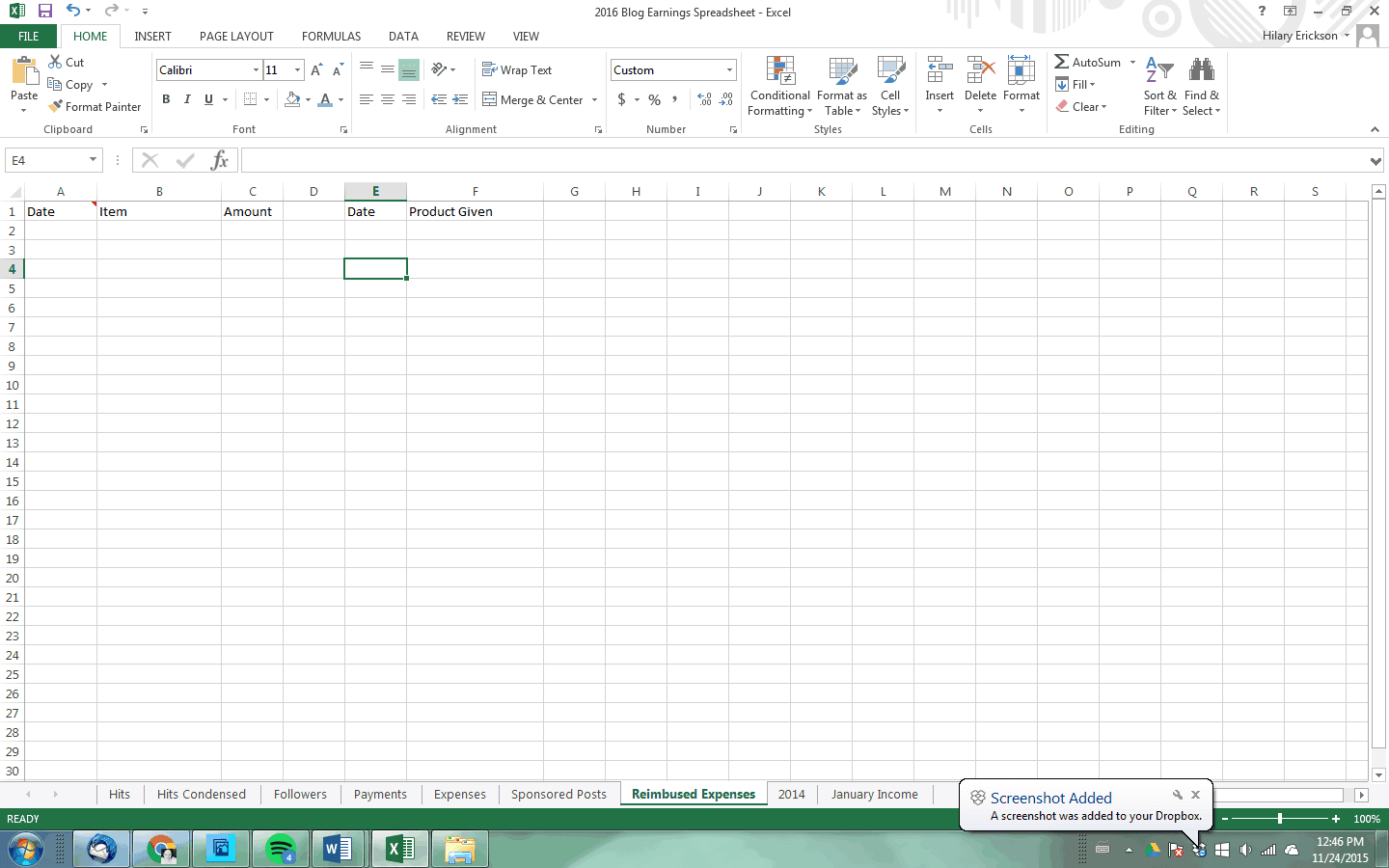Click the Format cells button
The image size is (1389, 868).
point(1021,86)
